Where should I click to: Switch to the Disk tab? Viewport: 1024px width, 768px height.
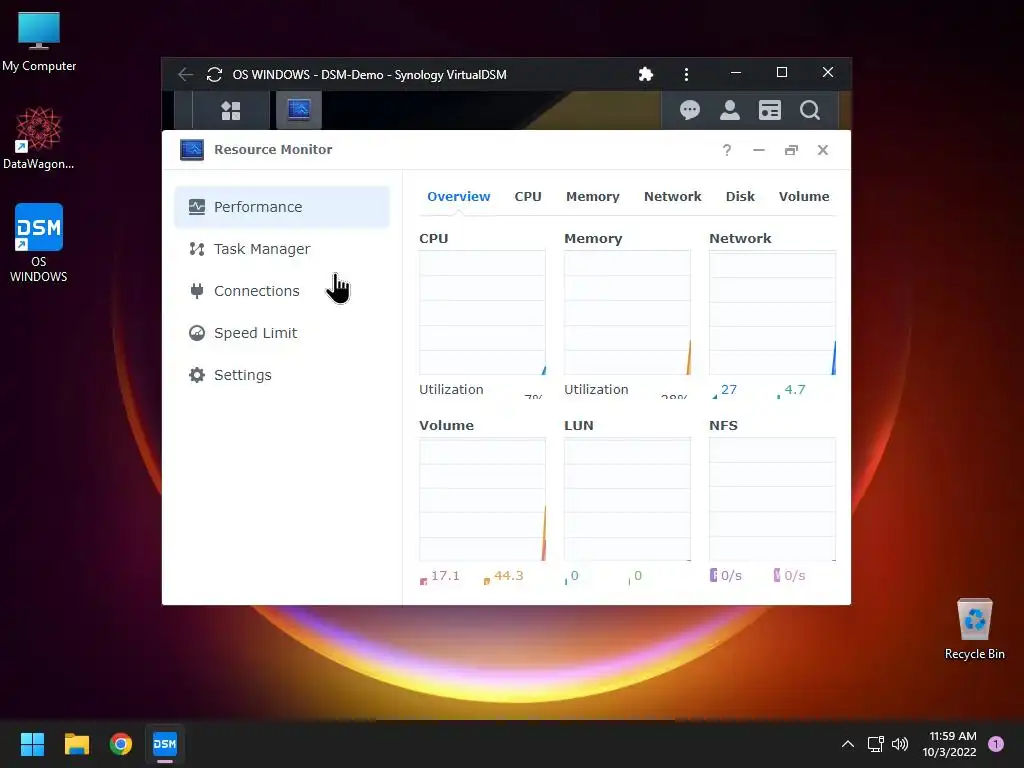pos(740,197)
